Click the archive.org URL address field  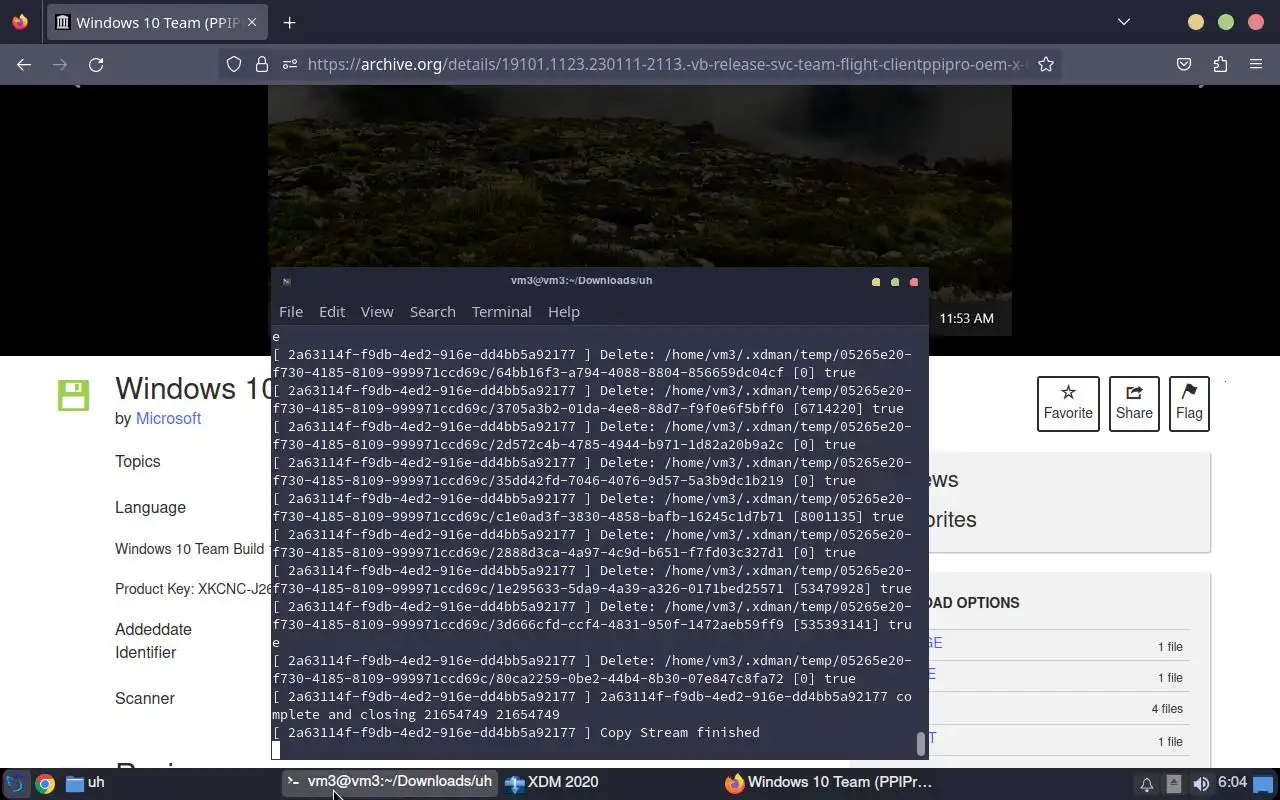point(665,64)
